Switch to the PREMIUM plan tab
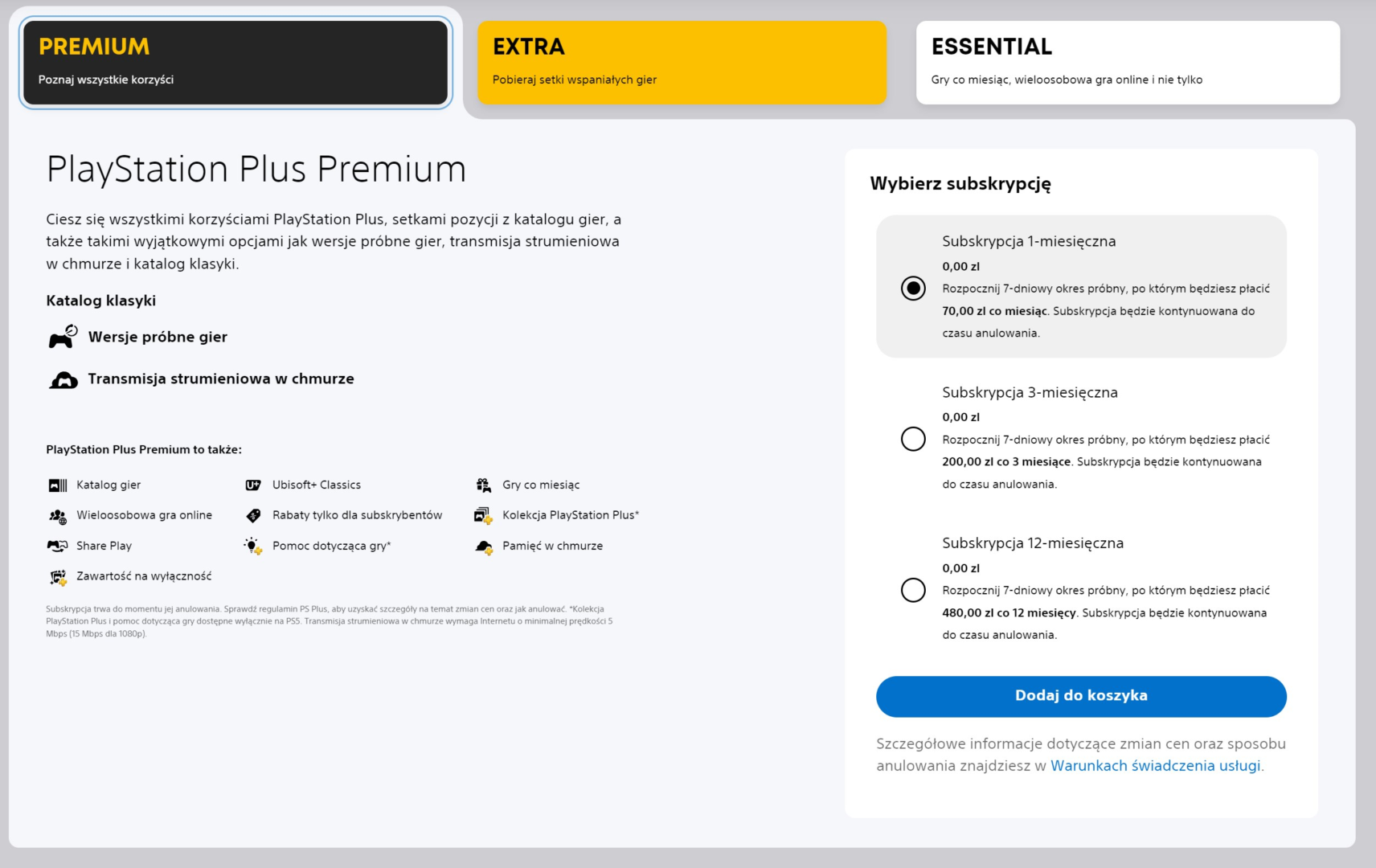The image size is (1376, 868). click(x=235, y=63)
